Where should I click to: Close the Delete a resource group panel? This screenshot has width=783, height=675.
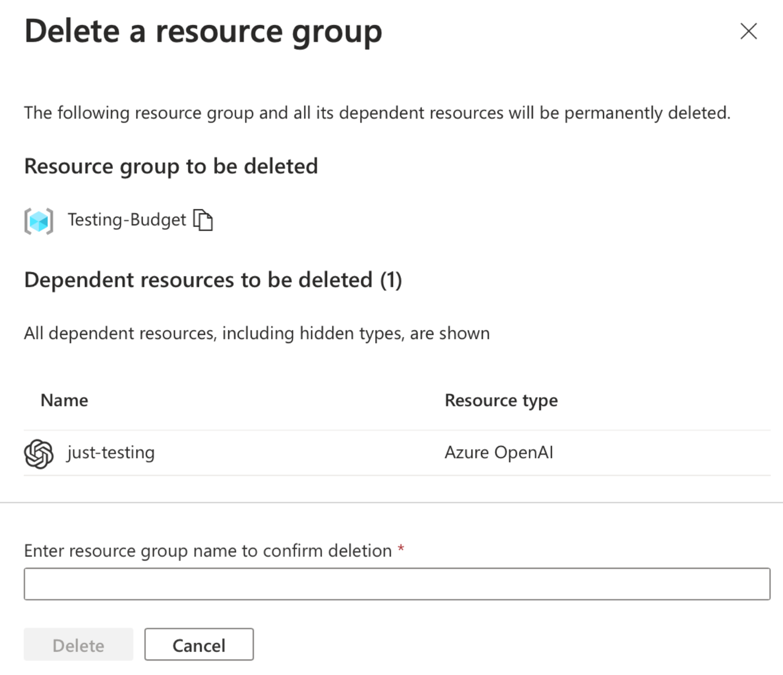[748, 32]
